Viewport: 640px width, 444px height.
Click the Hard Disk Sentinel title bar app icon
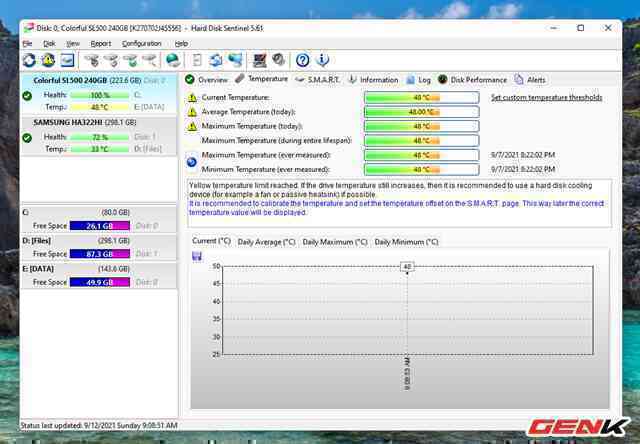(28, 28)
